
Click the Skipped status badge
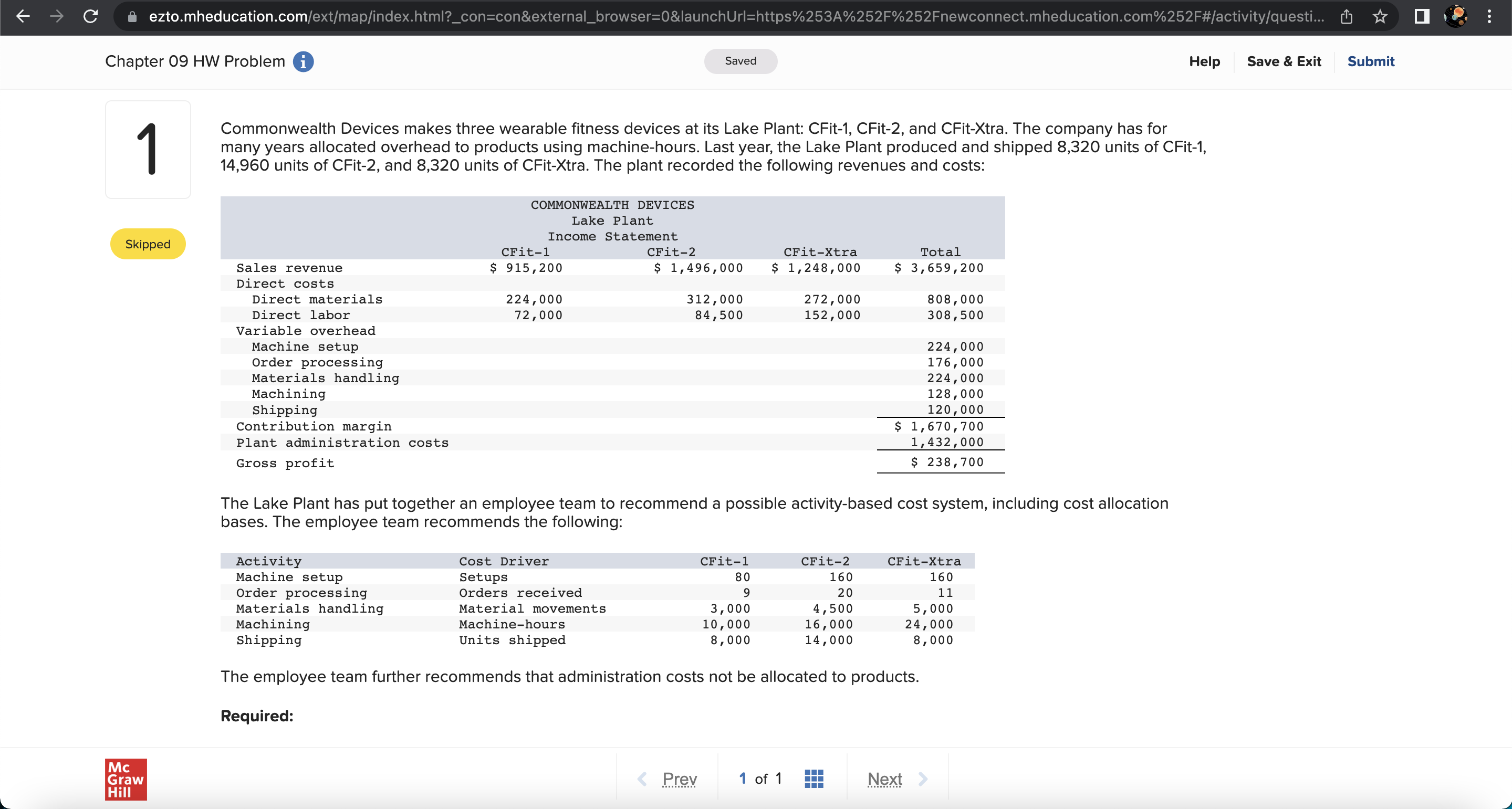coord(148,244)
